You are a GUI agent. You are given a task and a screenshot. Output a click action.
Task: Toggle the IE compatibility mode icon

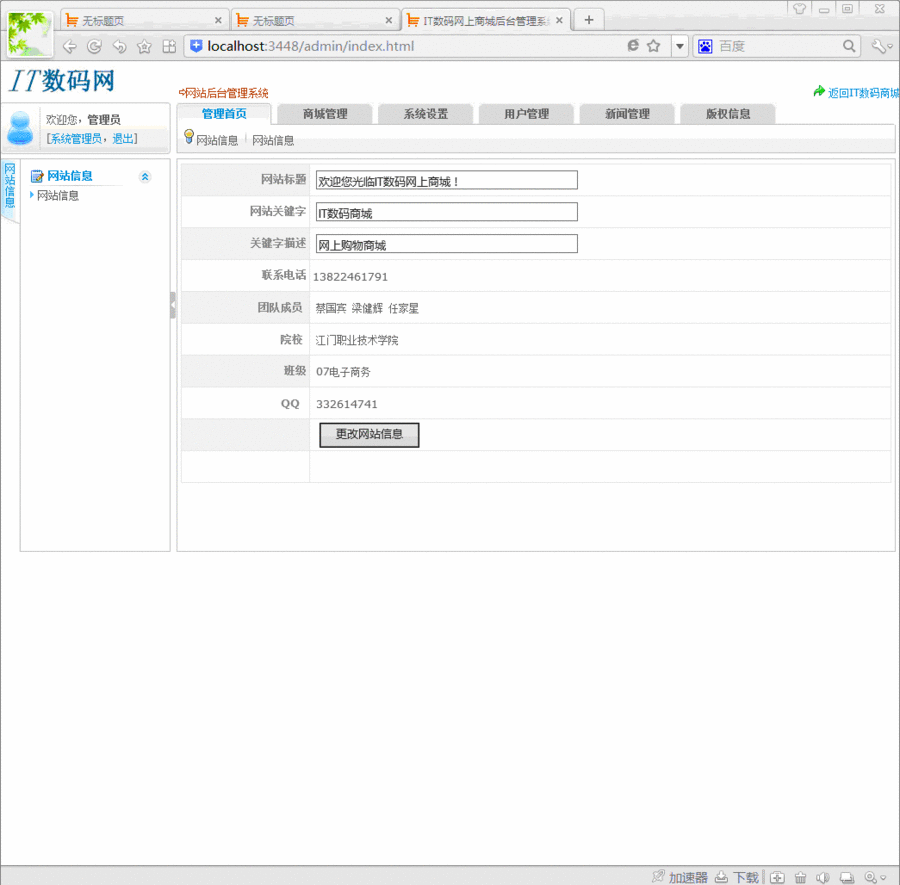tap(633, 46)
